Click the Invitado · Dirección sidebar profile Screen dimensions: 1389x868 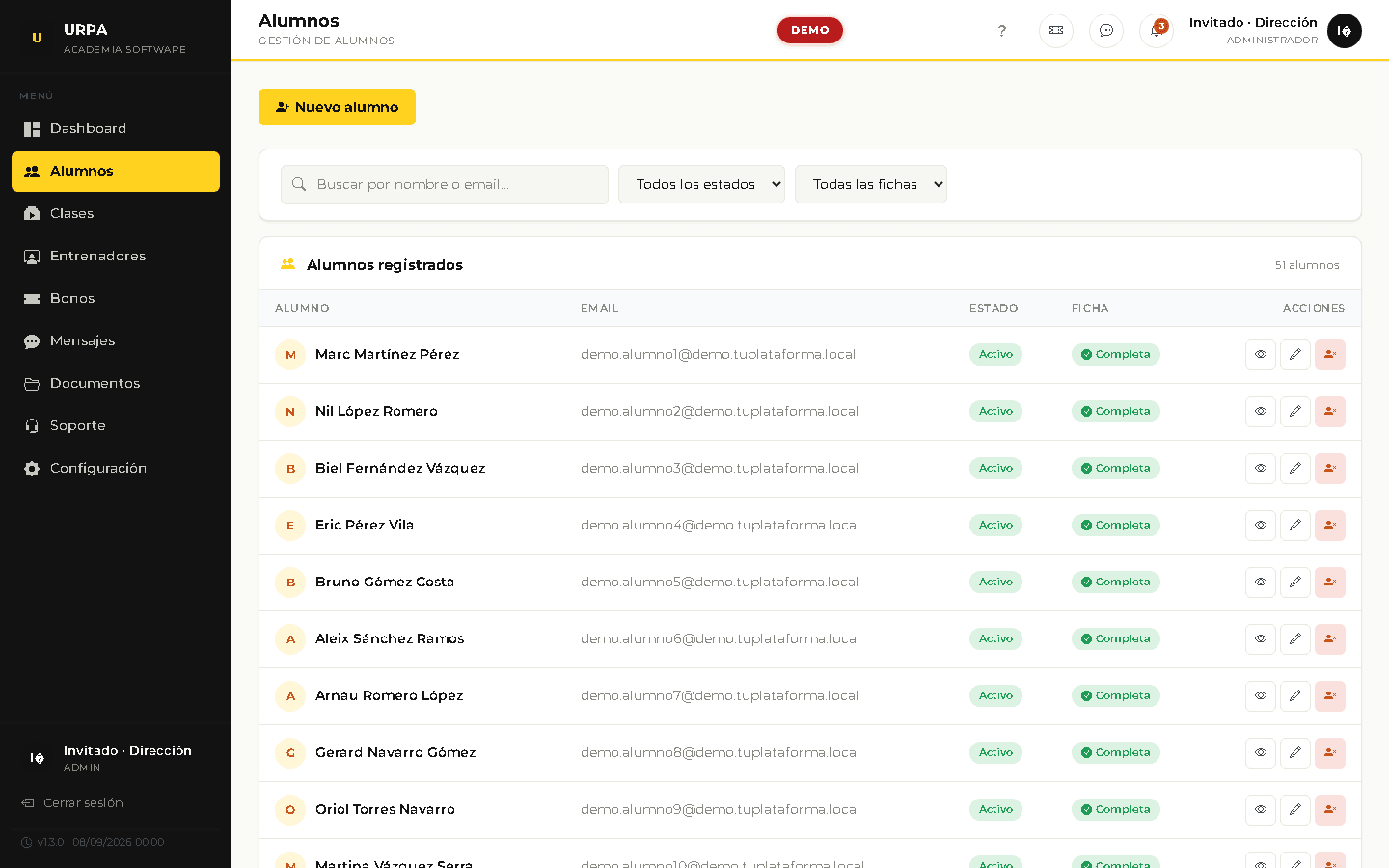pos(116,758)
